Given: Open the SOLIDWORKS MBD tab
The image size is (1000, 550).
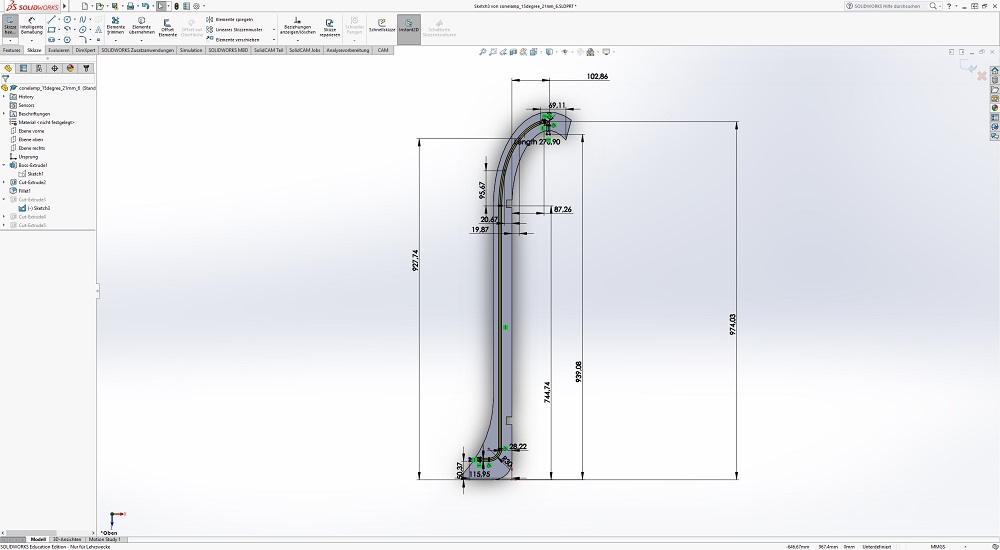Looking at the screenshot, I should (x=228, y=50).
